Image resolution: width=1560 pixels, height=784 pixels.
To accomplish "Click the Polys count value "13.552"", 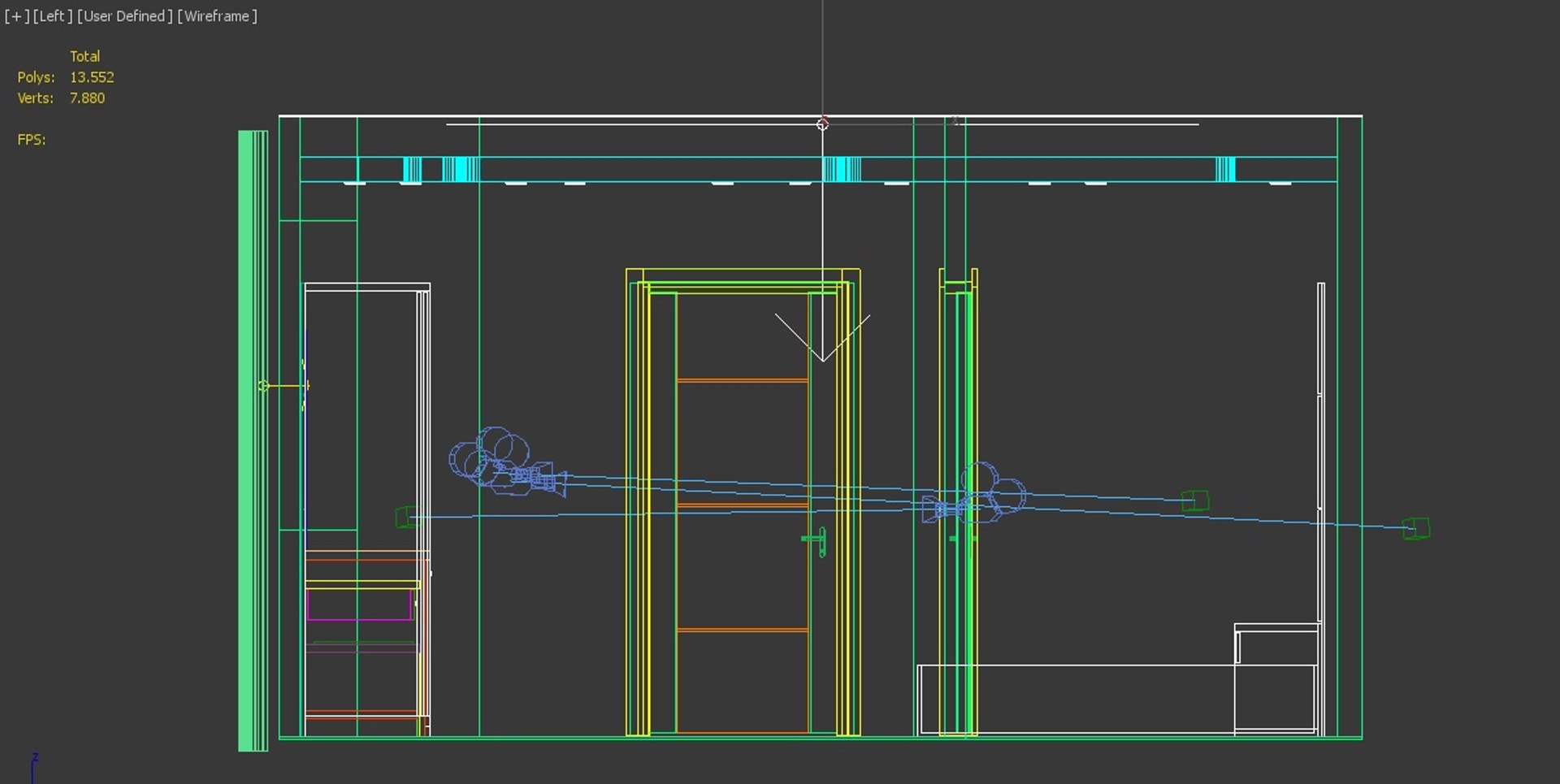I will pyautogui.click(x=92, y=77).
